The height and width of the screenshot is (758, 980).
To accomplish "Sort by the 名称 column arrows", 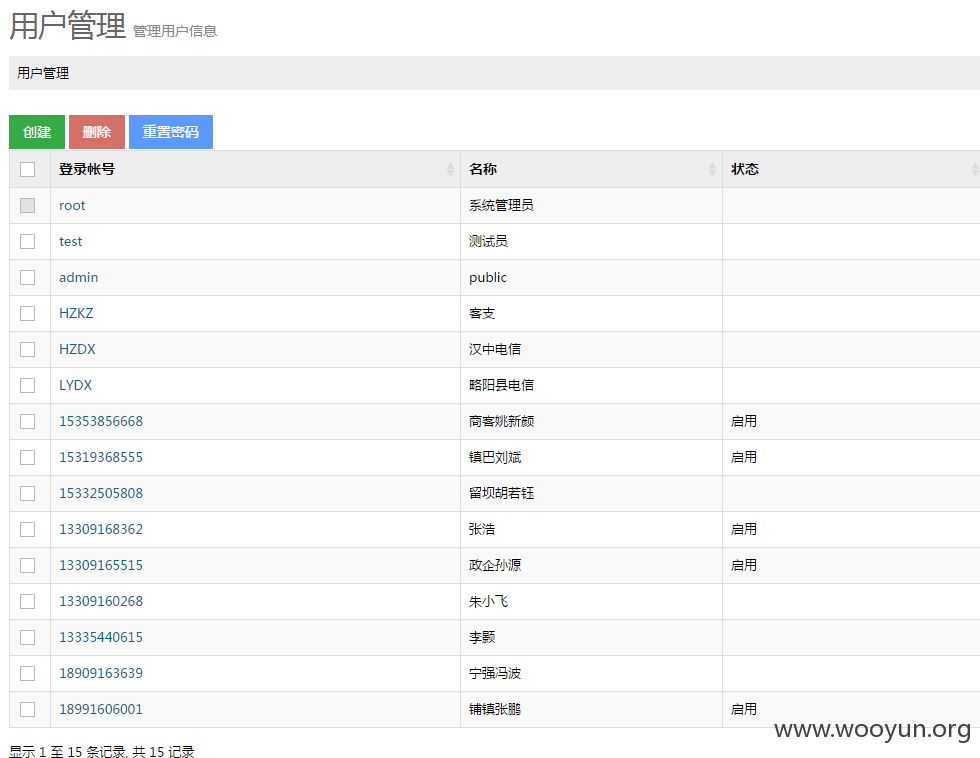I will click(x=712, y=169).
